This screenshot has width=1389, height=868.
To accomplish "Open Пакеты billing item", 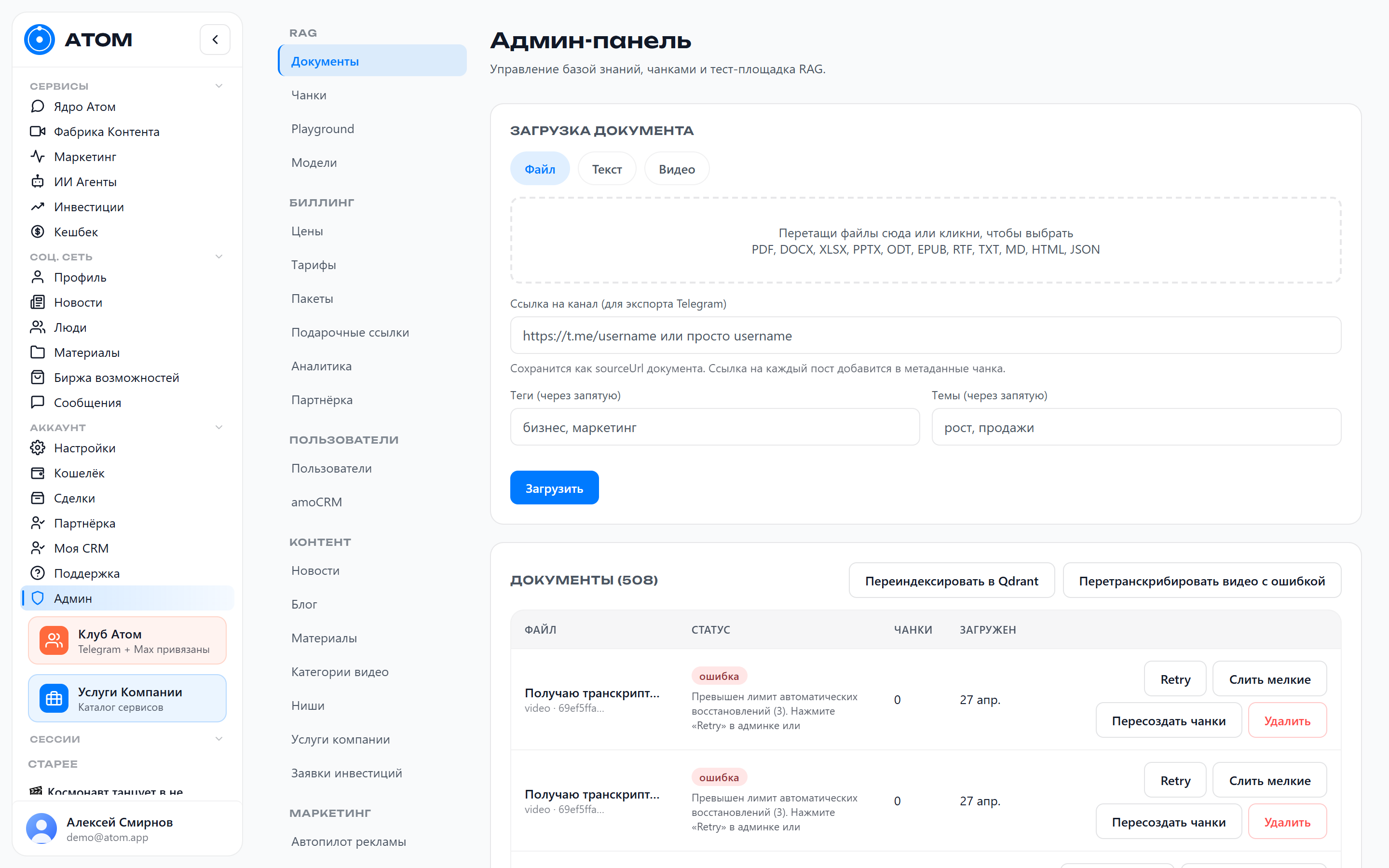I will pyautogui.click(x=372, y=298).
